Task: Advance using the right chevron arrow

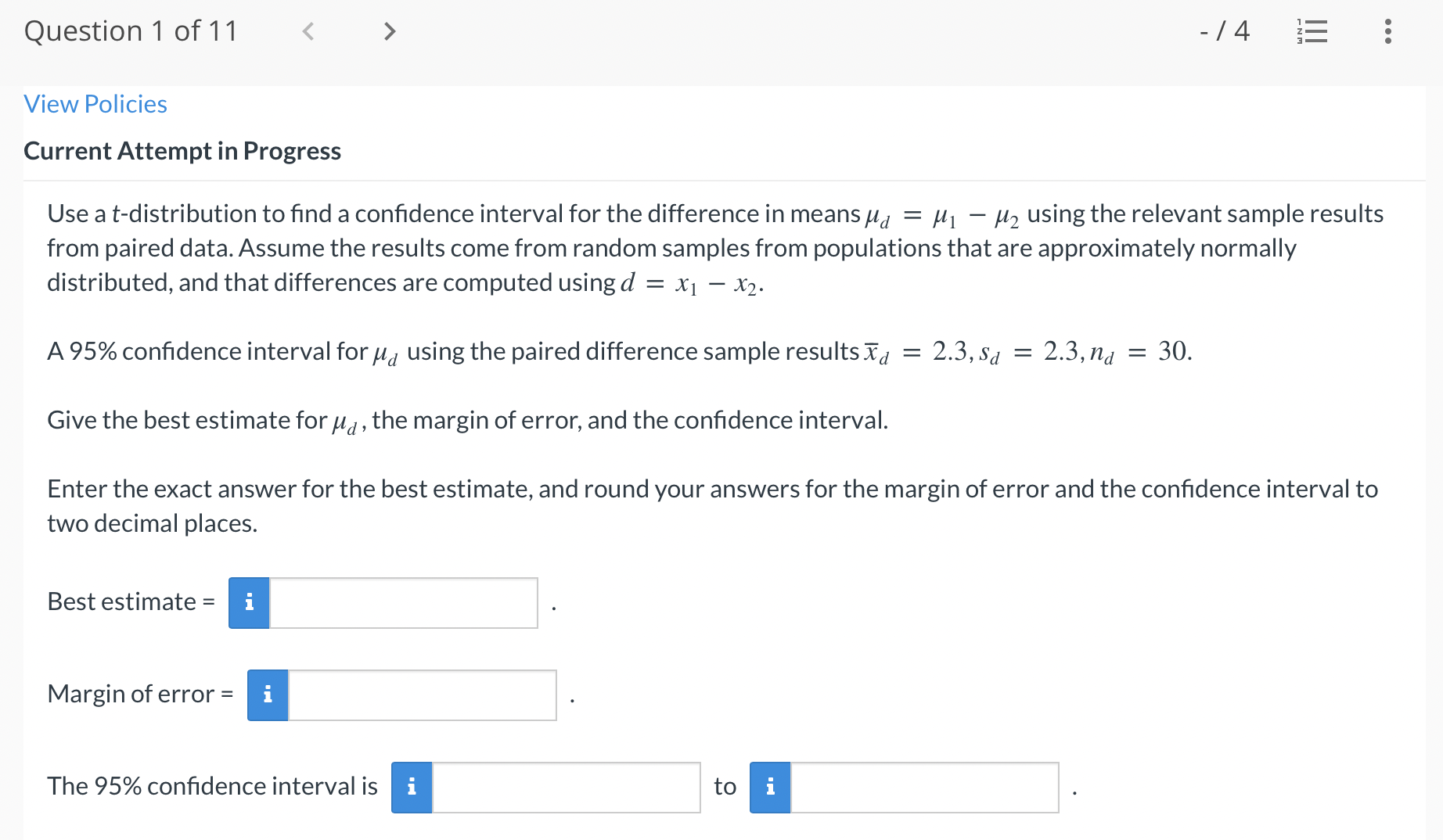Action: [389, 31]
